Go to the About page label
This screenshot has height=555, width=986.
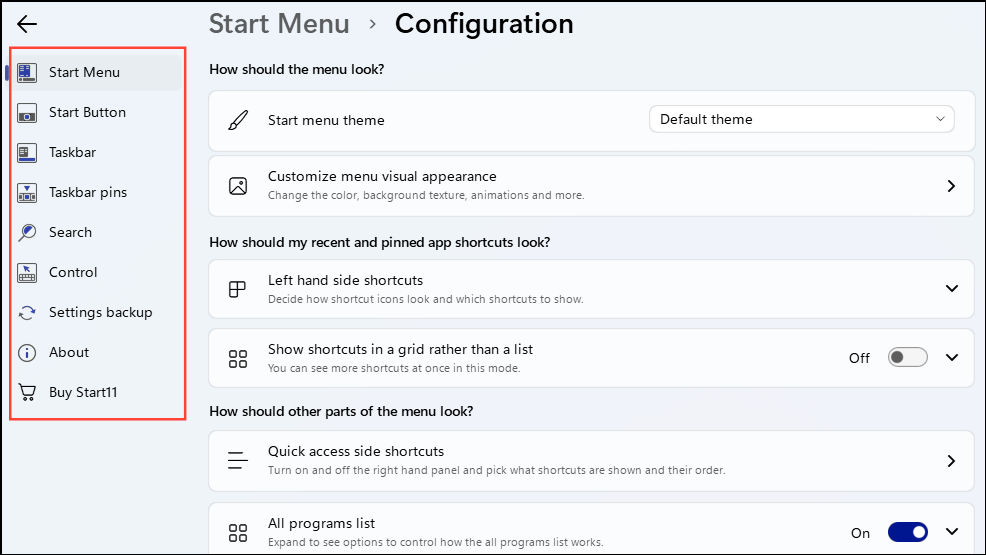pos(69,353)
